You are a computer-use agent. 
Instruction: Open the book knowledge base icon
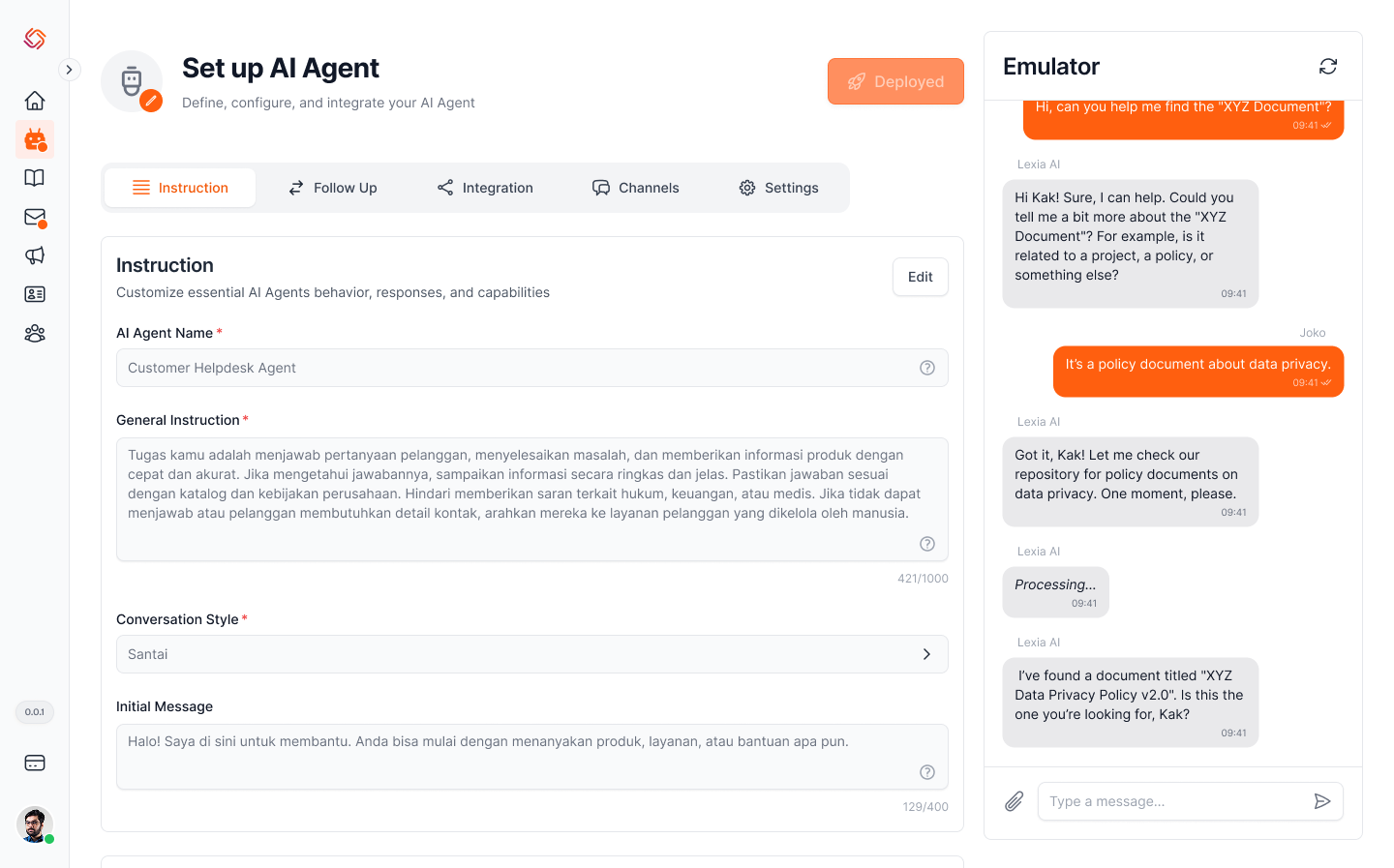(x=35, y=178)
